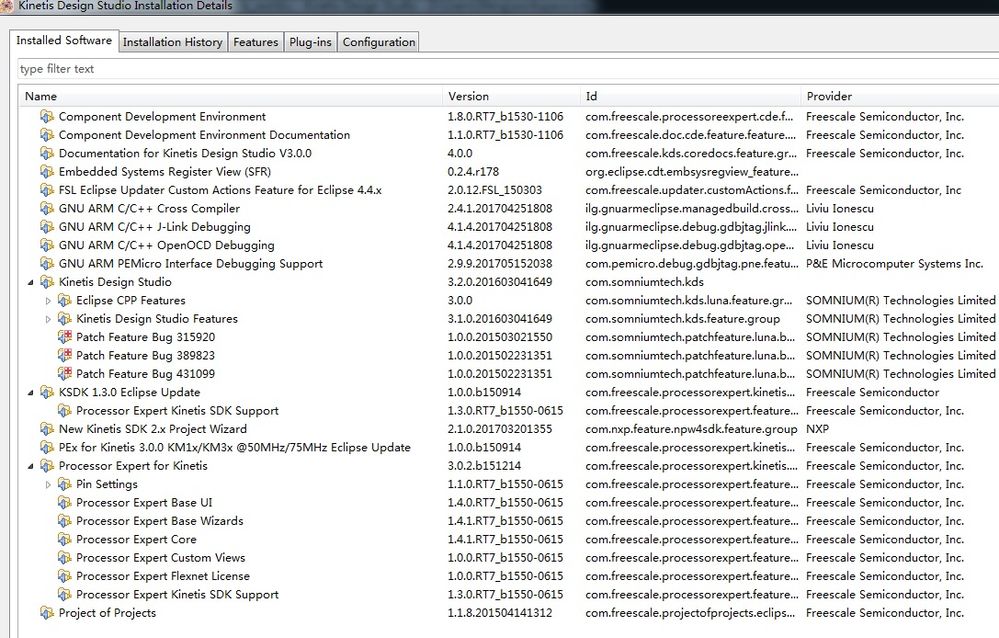The image size is (999, 638).
Task: Sort by the Provider column header
Action: (900, 96)
